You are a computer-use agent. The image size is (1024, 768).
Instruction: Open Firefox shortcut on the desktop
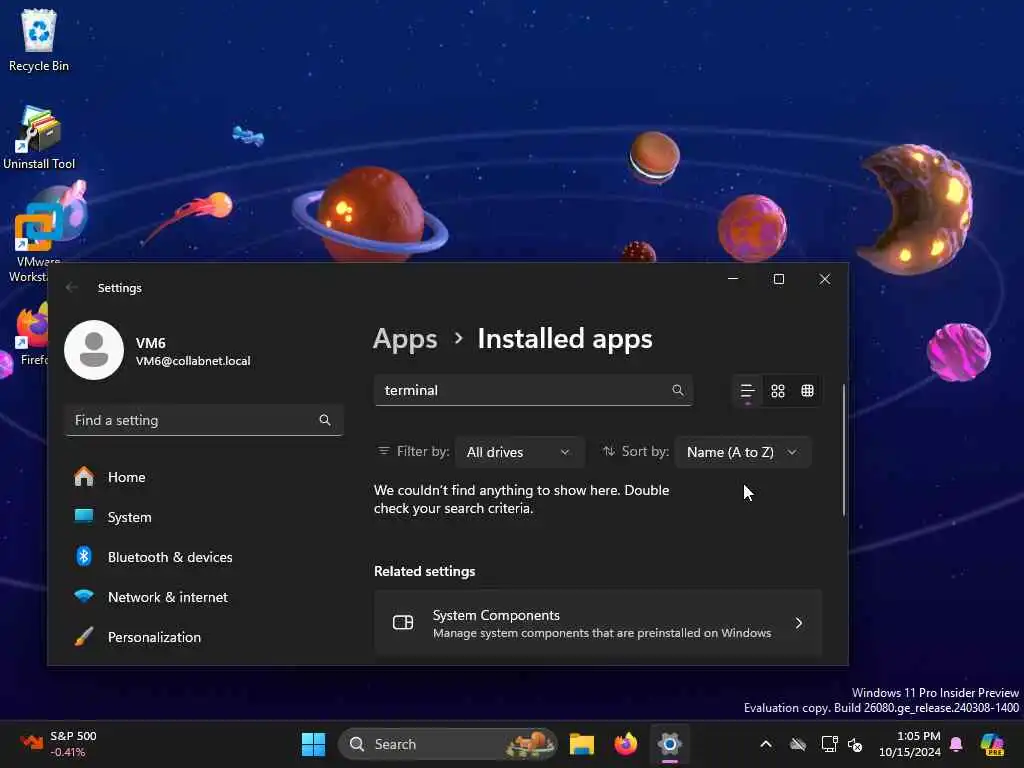(33, 333)
